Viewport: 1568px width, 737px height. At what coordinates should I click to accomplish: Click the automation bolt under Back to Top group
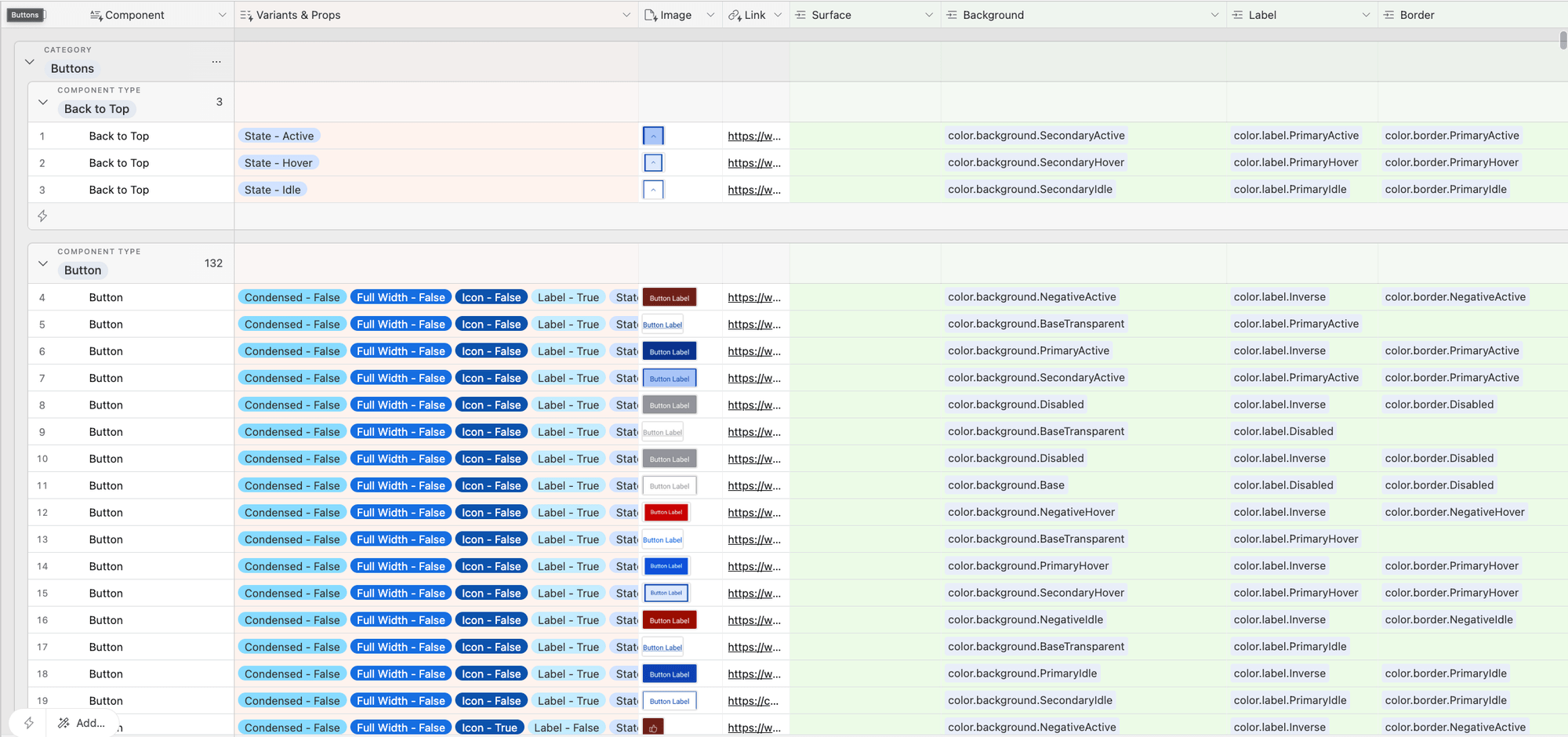click(x=42, y=216)
